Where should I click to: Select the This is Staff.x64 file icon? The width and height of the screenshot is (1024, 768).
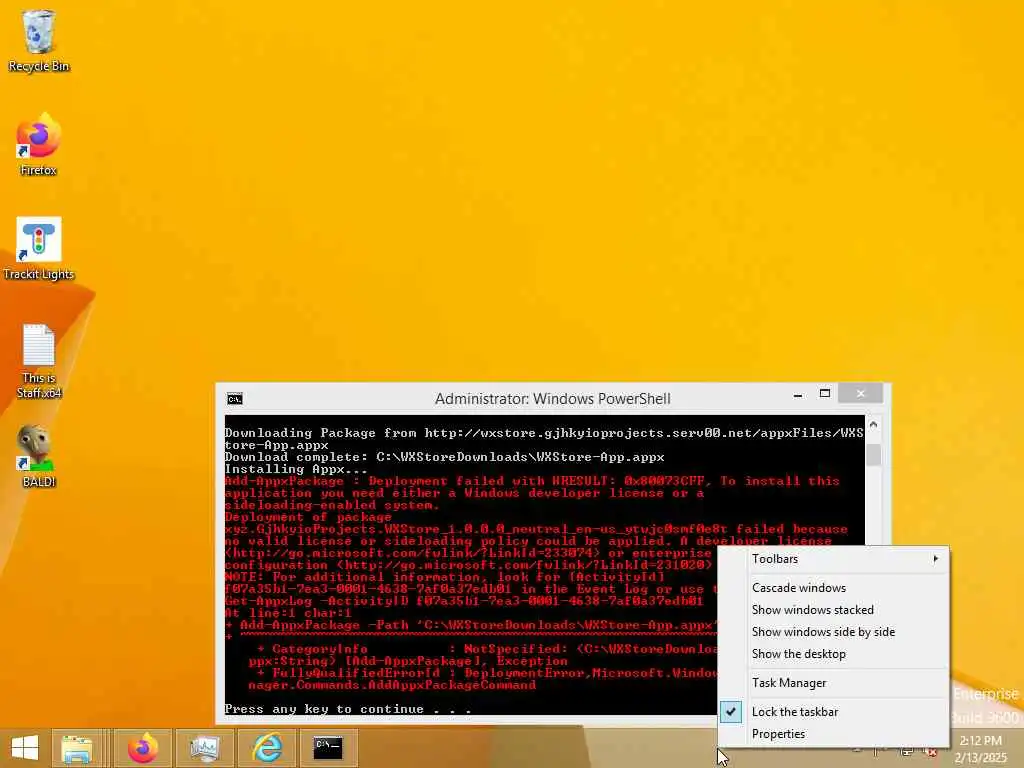click(x=39, y=361)
